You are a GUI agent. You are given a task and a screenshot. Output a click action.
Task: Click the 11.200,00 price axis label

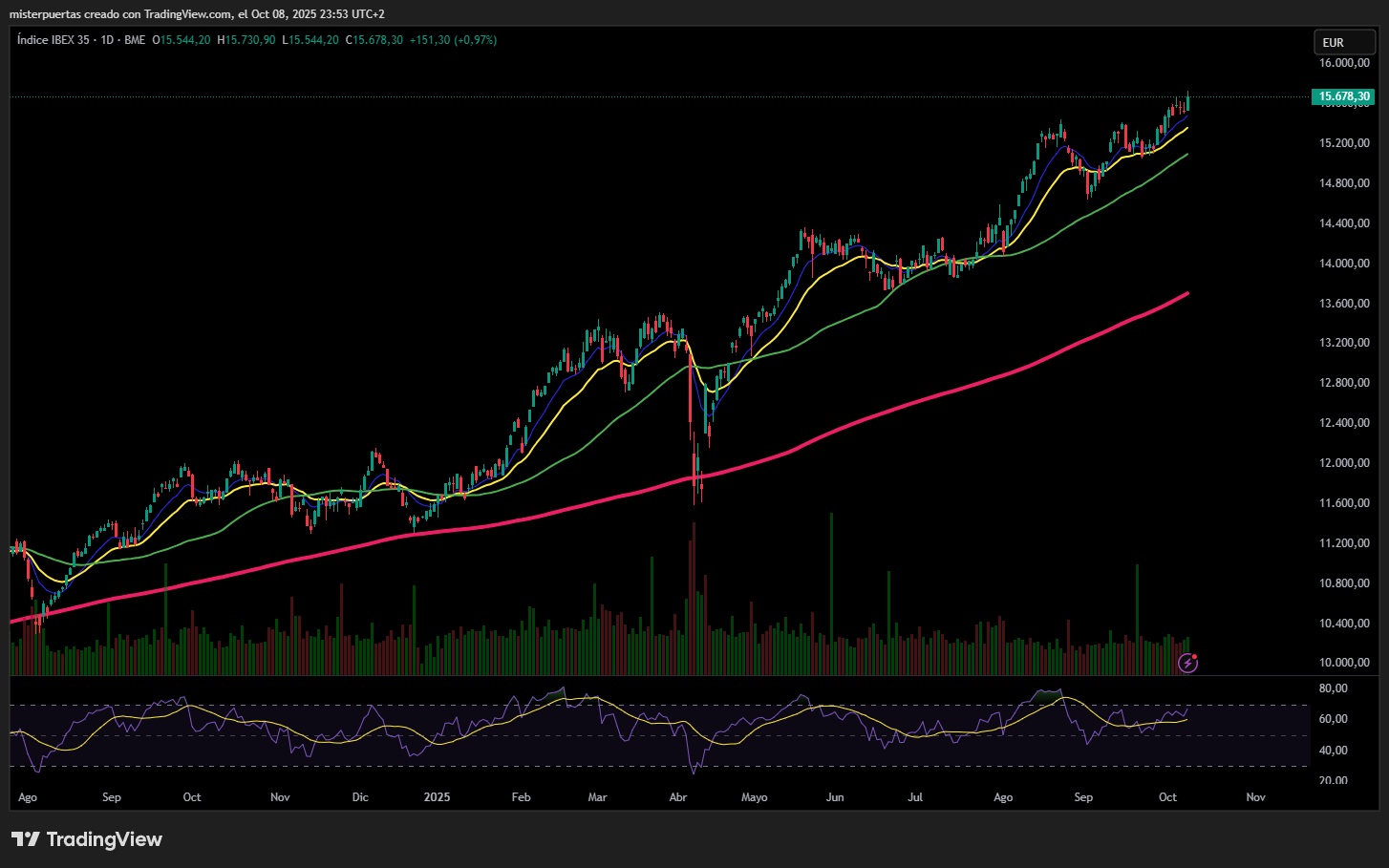(x=1345, y=543)
